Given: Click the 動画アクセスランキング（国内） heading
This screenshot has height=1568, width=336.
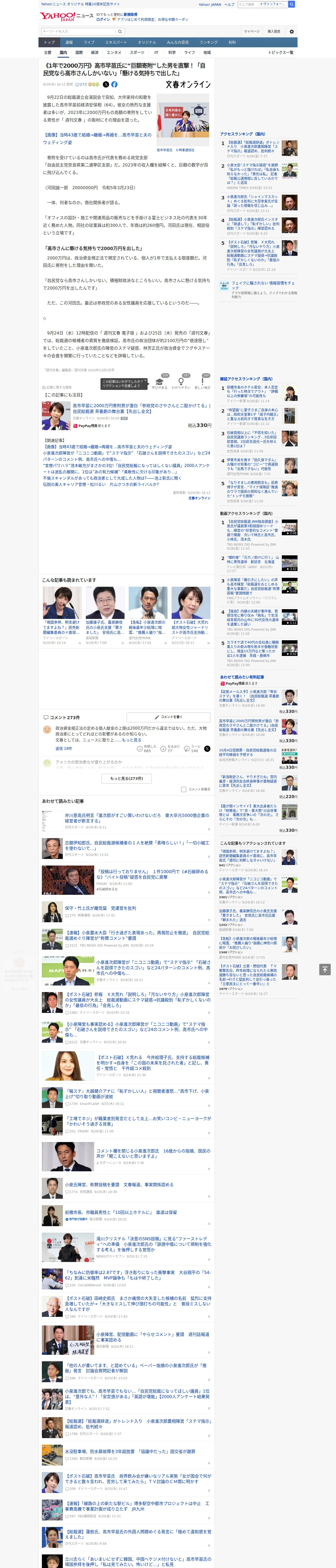Looking at the screenshot, I should click(246, 513).
